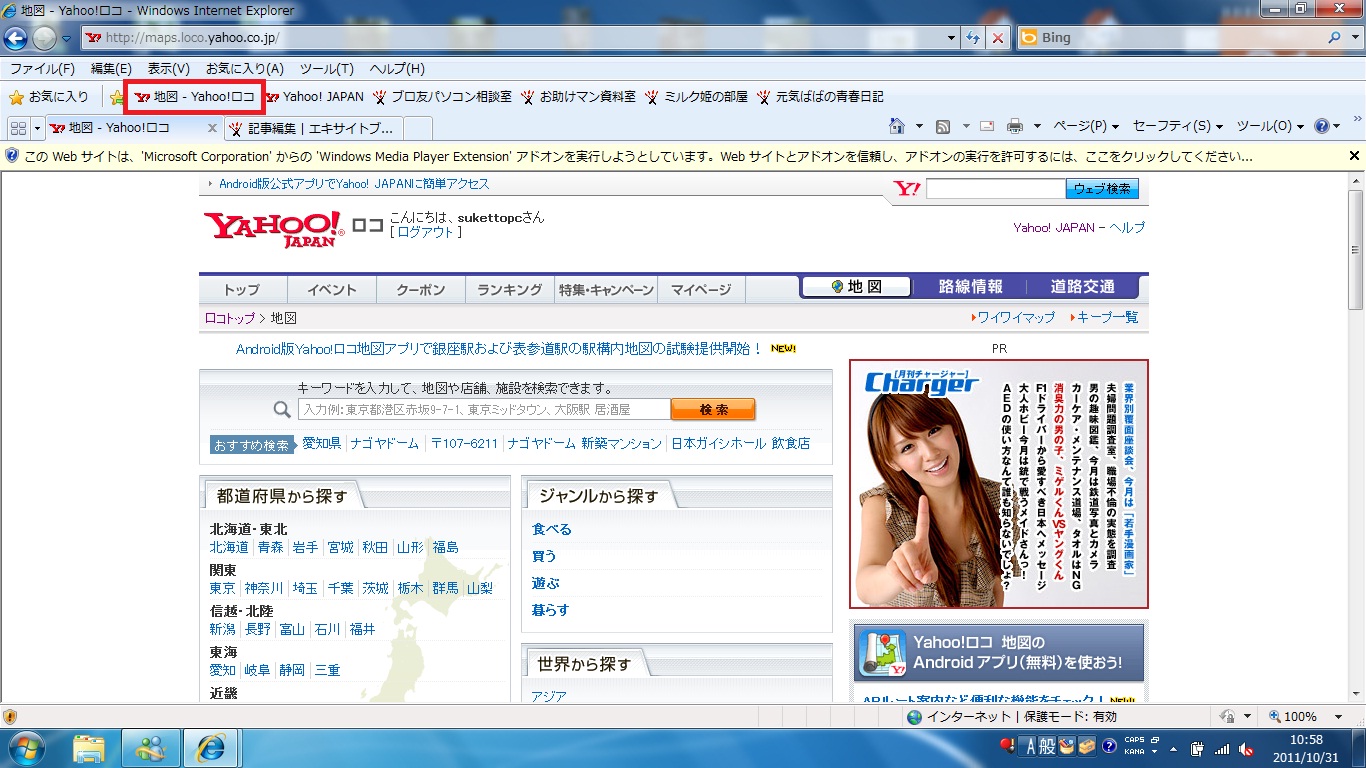Open the ランキング navigation tab
The image size is (1366, 768).
509,289
